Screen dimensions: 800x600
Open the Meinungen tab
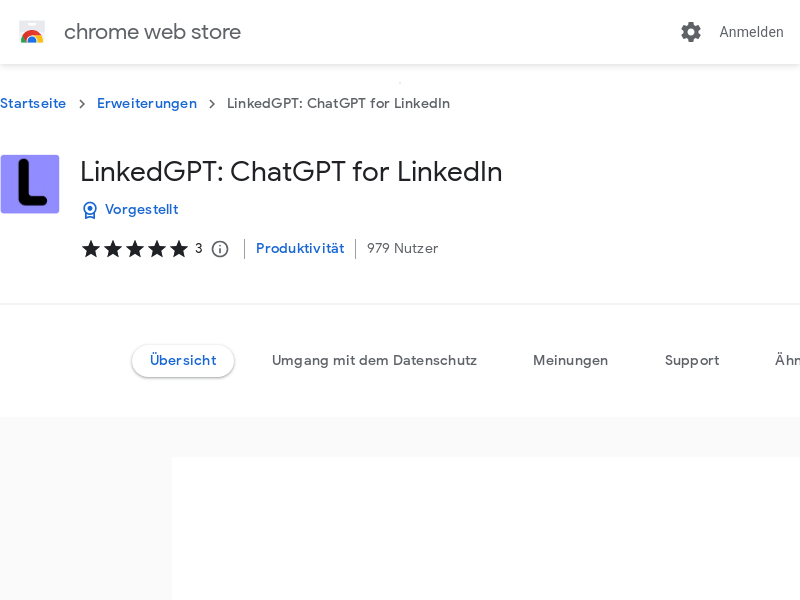[x=570, y=360]
